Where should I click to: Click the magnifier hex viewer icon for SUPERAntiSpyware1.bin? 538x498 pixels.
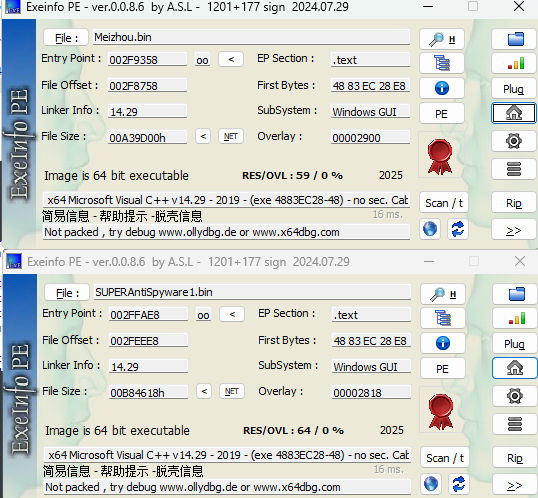click(443, 294)
